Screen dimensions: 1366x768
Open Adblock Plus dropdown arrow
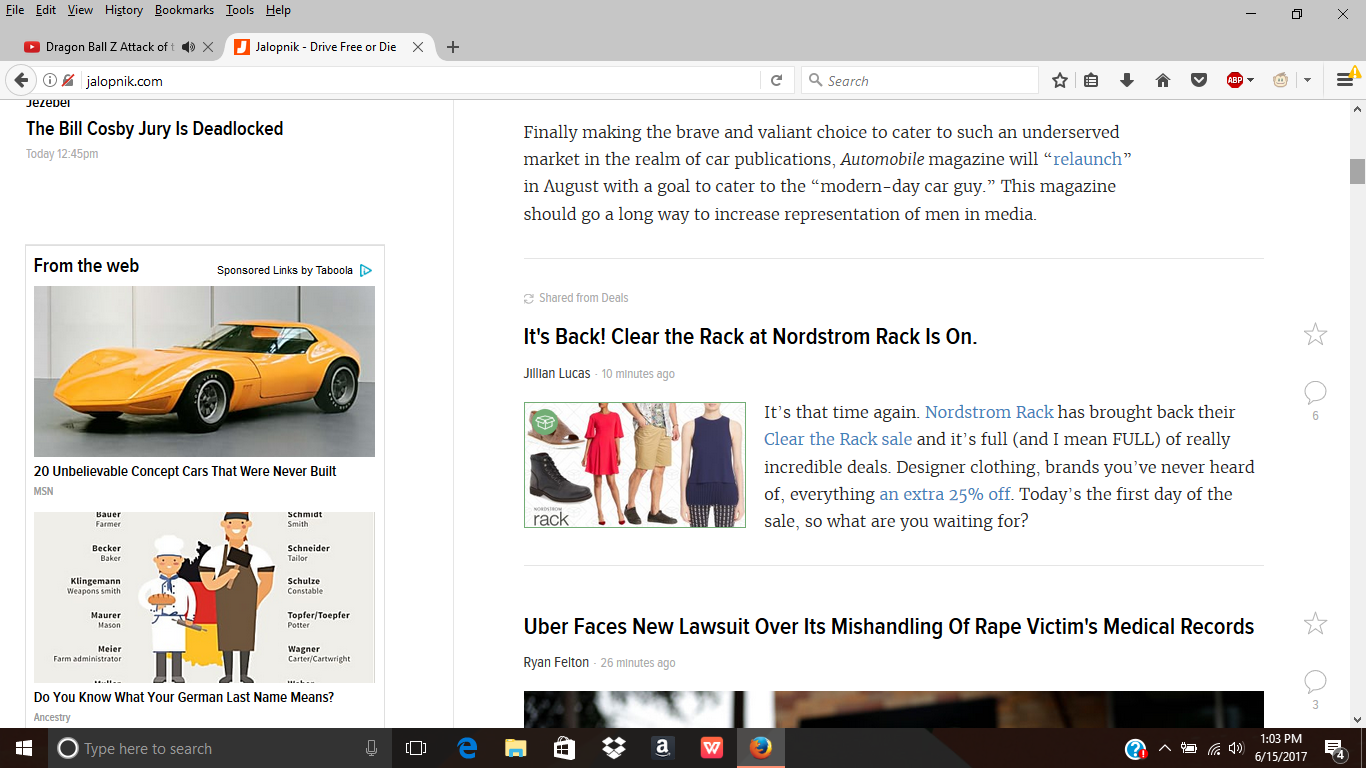[1250, 81]
